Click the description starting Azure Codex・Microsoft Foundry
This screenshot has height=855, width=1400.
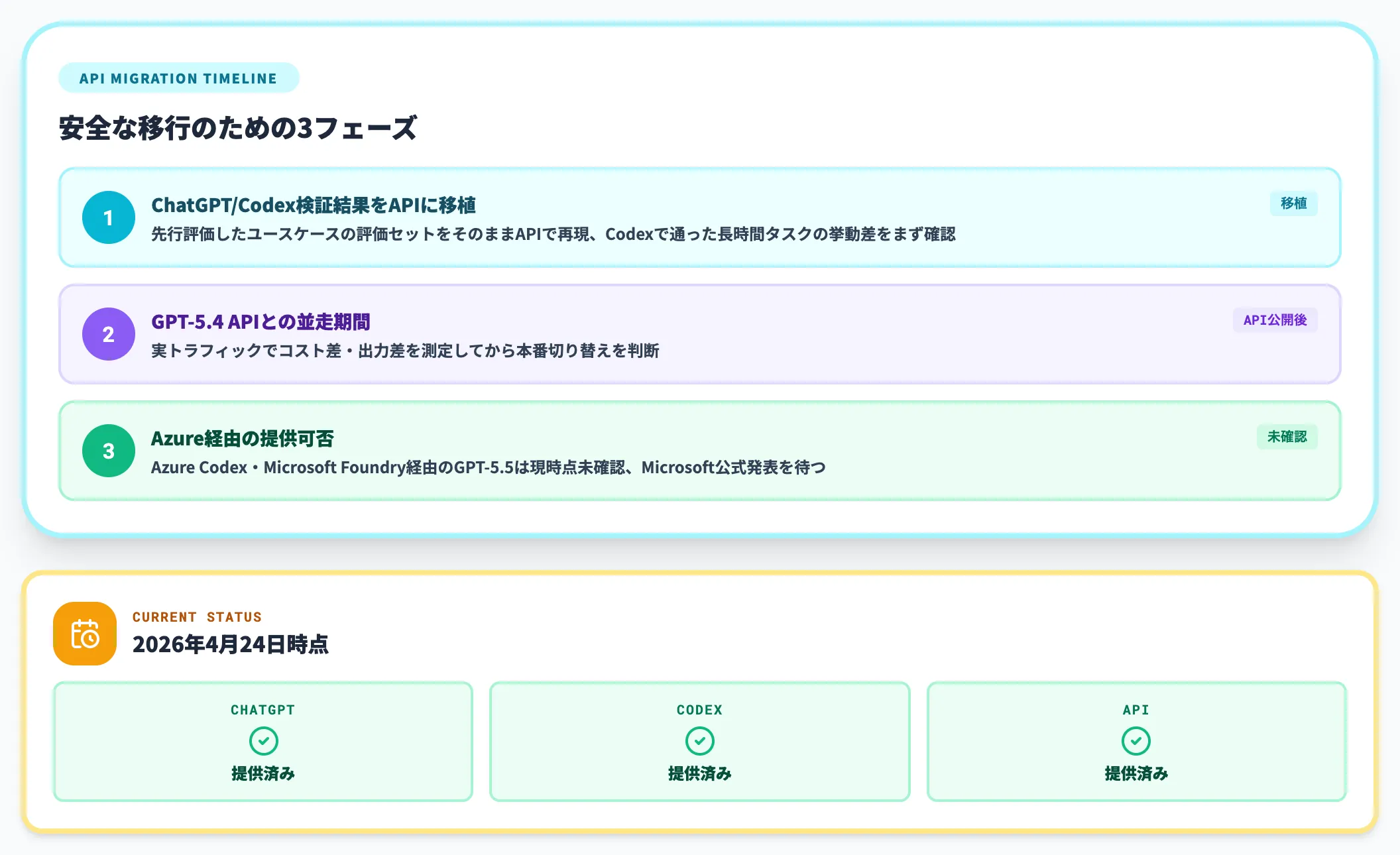[x=489, y=467]
